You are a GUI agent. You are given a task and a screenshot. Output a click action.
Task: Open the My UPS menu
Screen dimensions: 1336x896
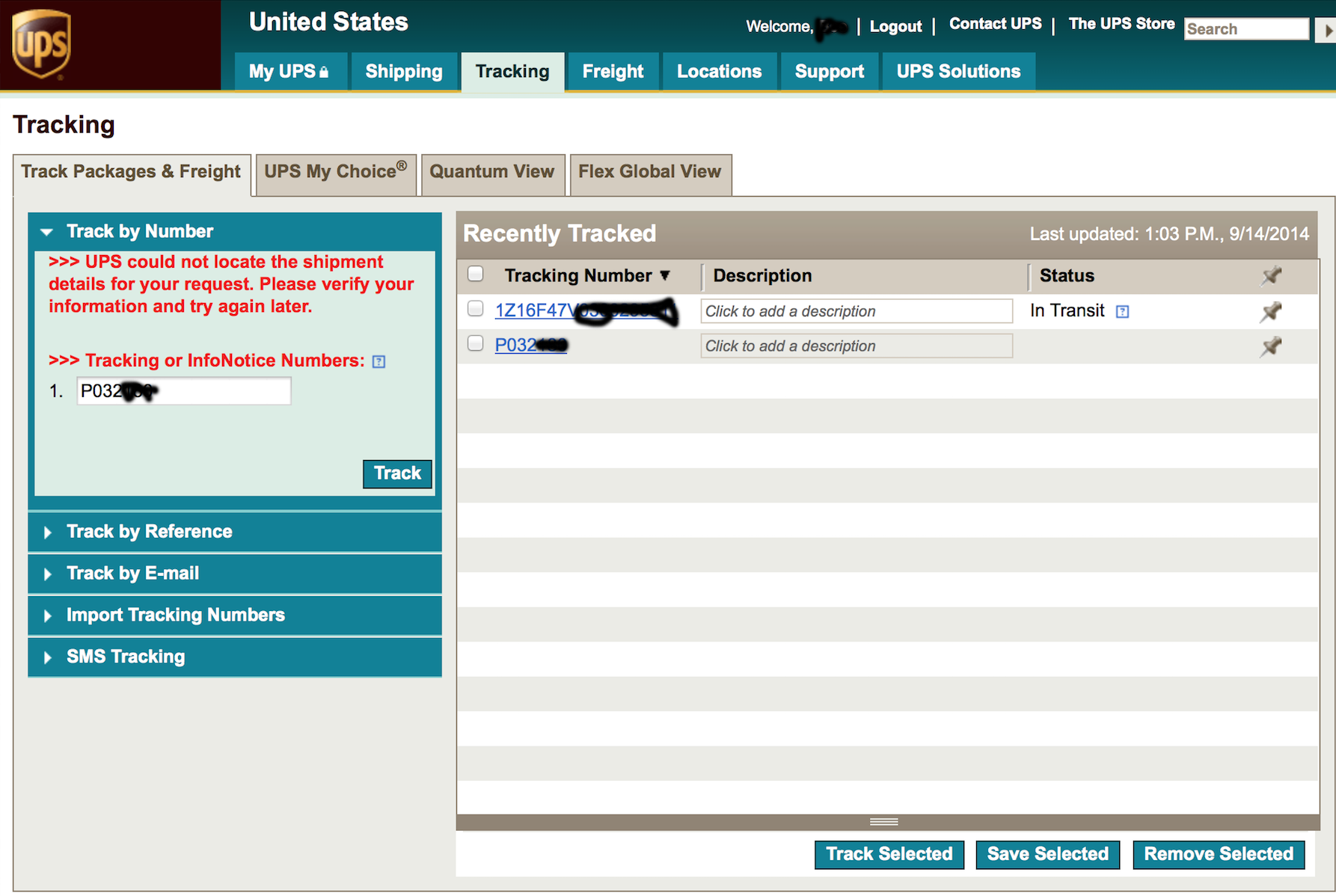(x=290, y=72)
